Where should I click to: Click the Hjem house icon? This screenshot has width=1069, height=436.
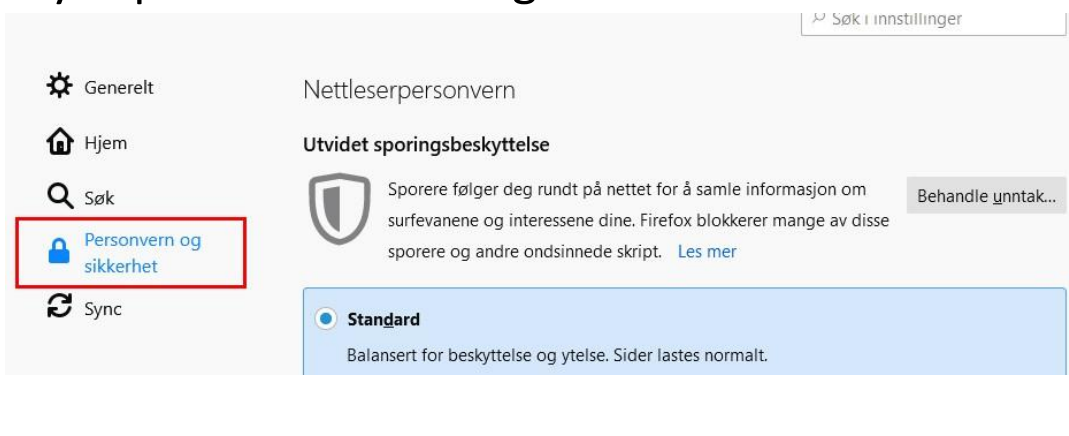click(x=59, y=142)
